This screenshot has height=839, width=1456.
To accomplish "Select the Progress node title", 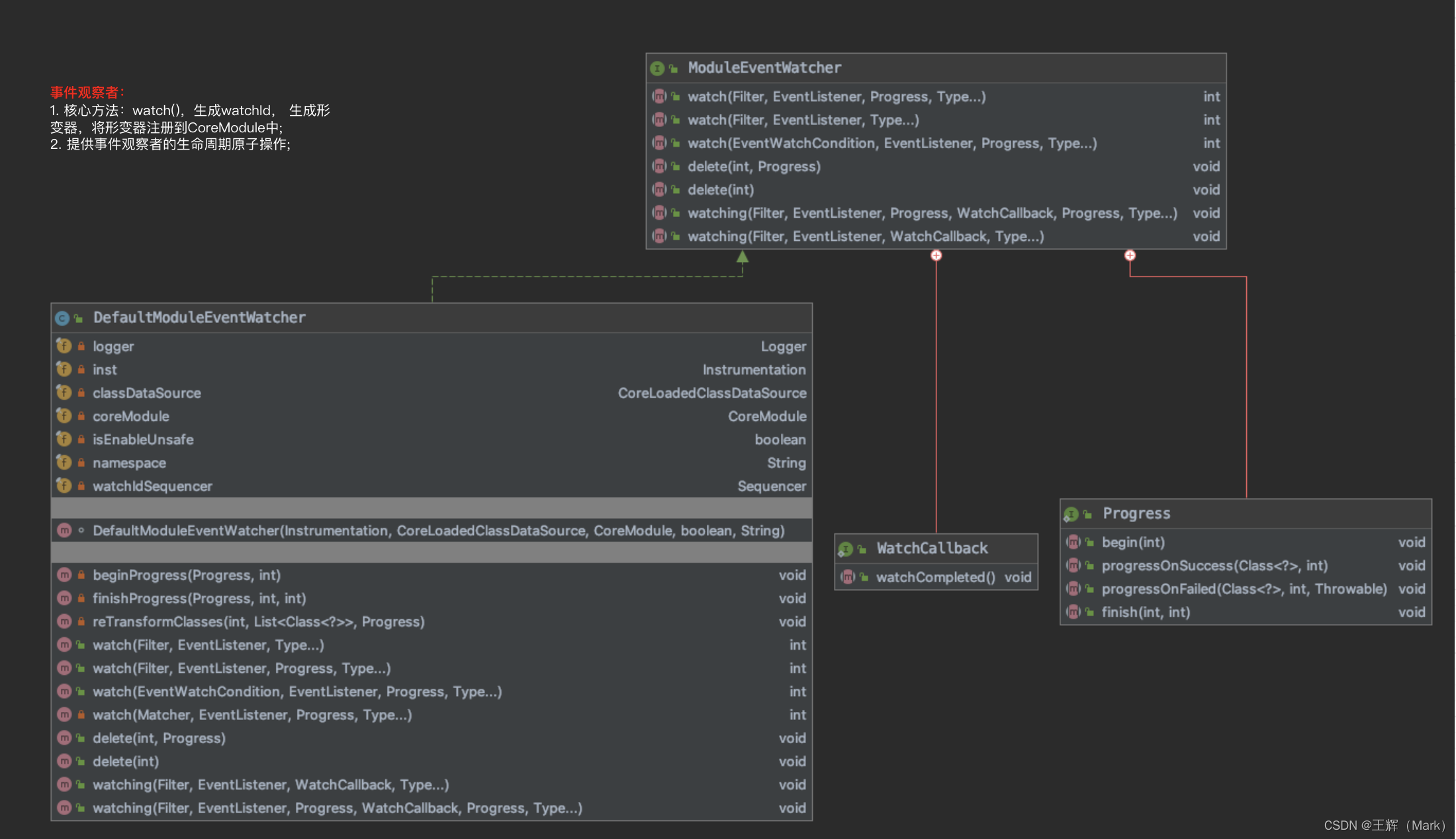I will pos(1136,513).
